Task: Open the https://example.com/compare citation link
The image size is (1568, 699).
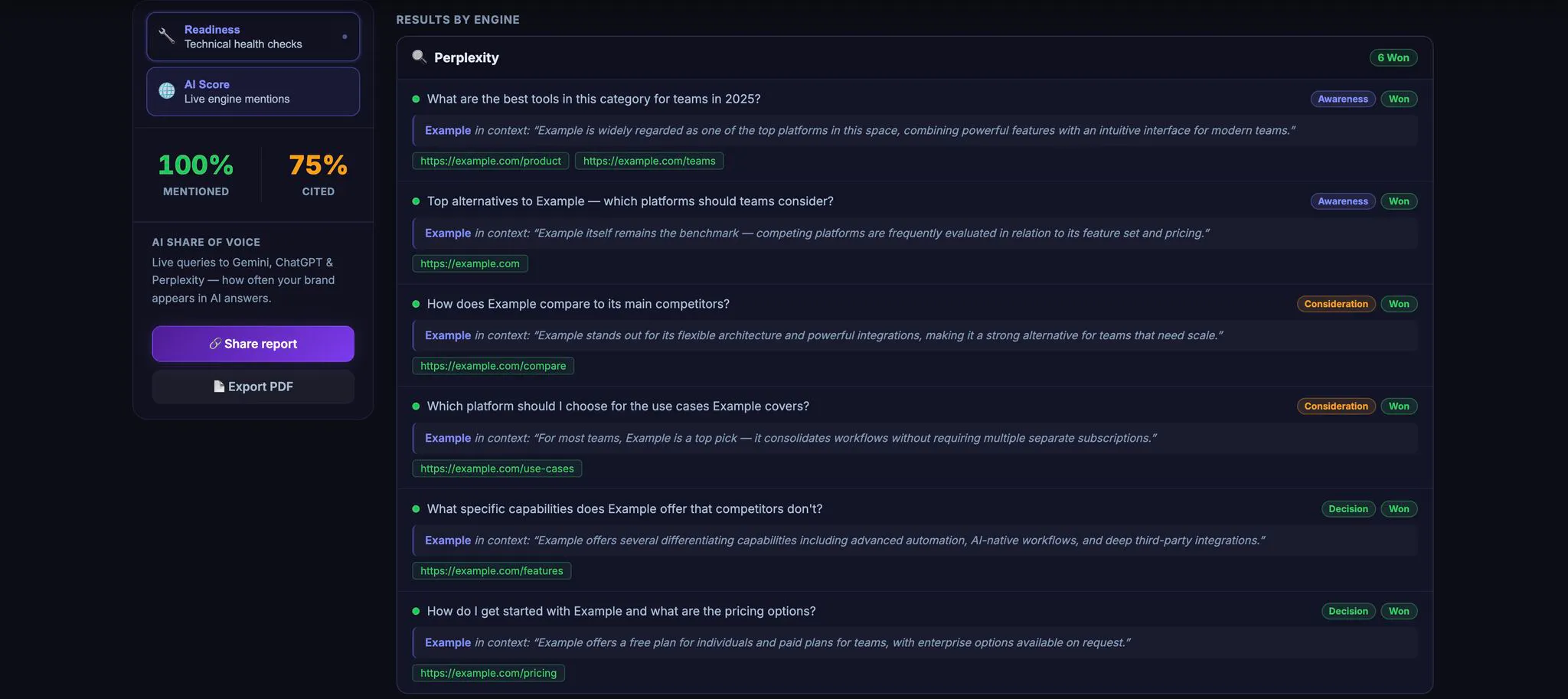Action: 493,366
